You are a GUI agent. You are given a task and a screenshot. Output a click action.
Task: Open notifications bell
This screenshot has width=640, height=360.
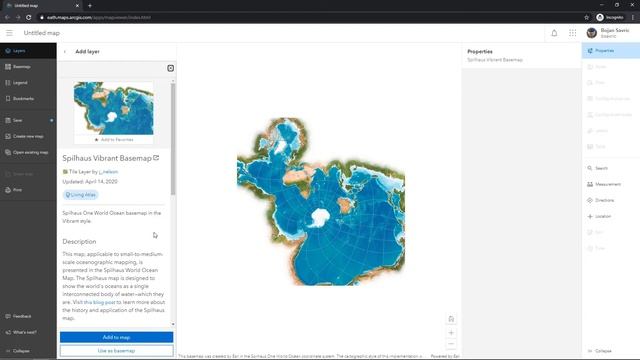point(554,33)
